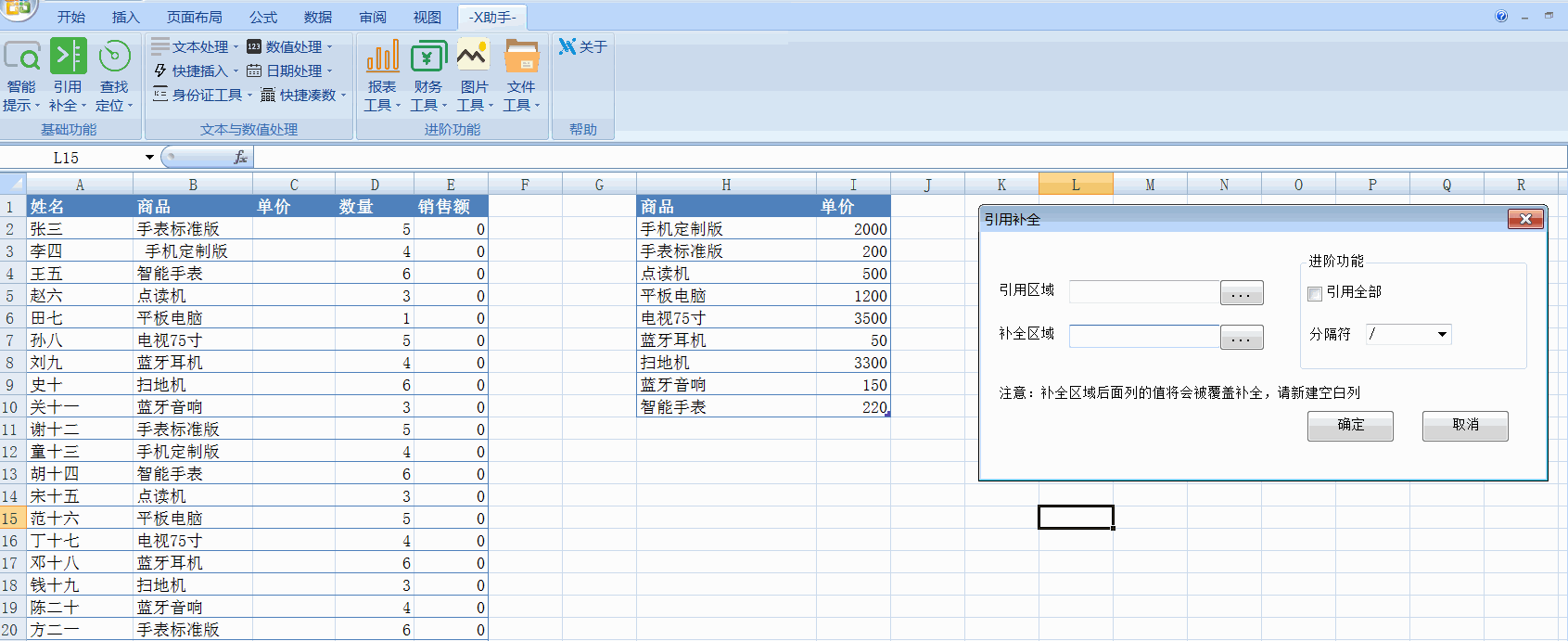Expand the 文本处理 text processing menu
The image size is (1568, 641).
(x=195, y=46)
